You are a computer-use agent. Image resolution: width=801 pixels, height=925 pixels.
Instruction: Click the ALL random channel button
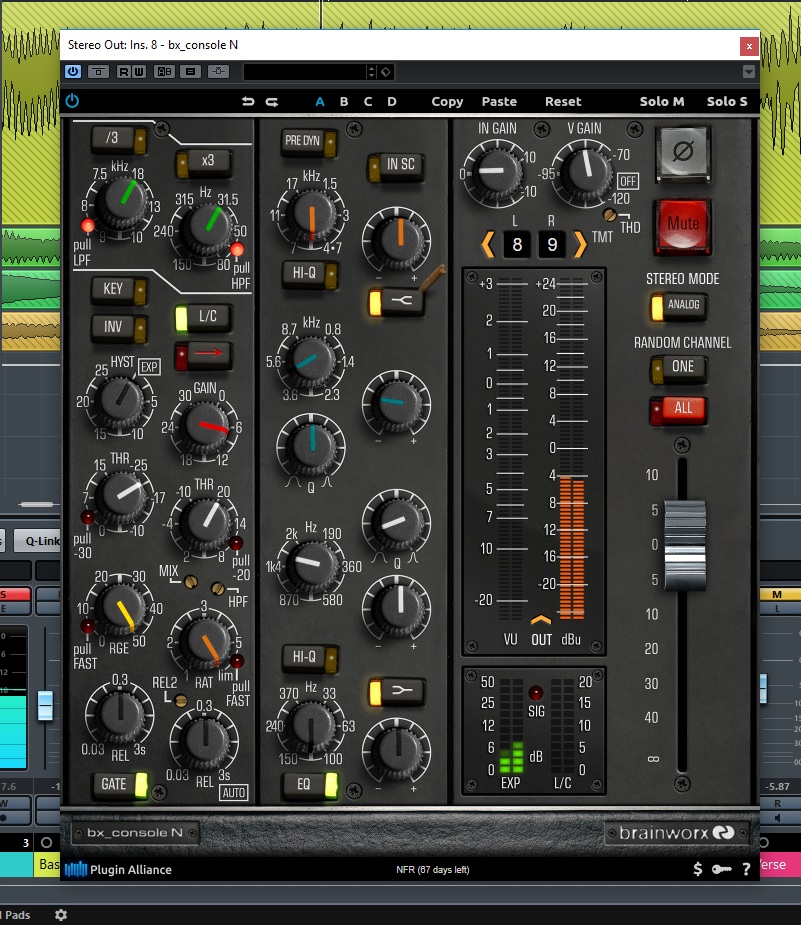[678, 408]
